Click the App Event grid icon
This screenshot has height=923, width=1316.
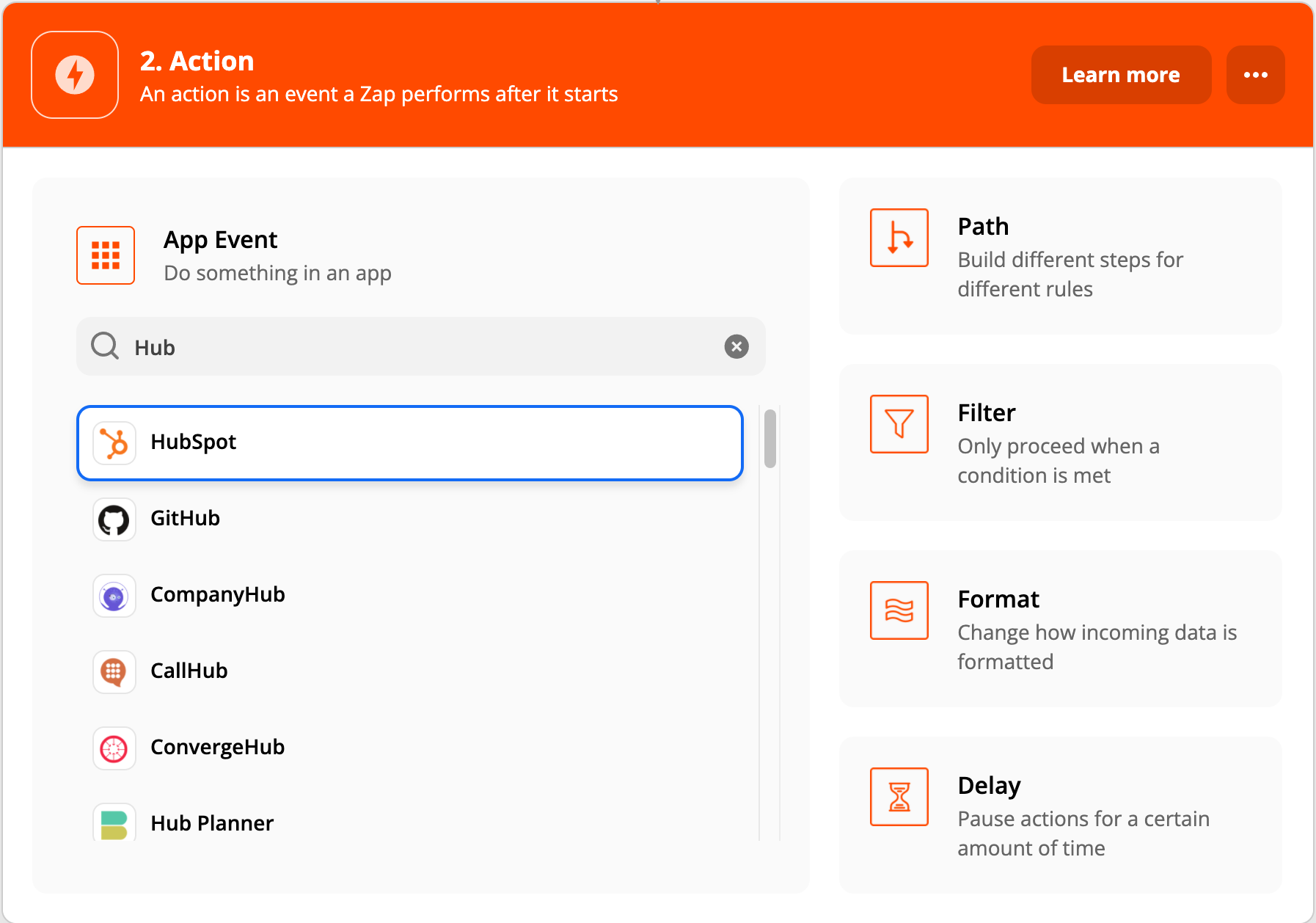[x=106, y=255]
